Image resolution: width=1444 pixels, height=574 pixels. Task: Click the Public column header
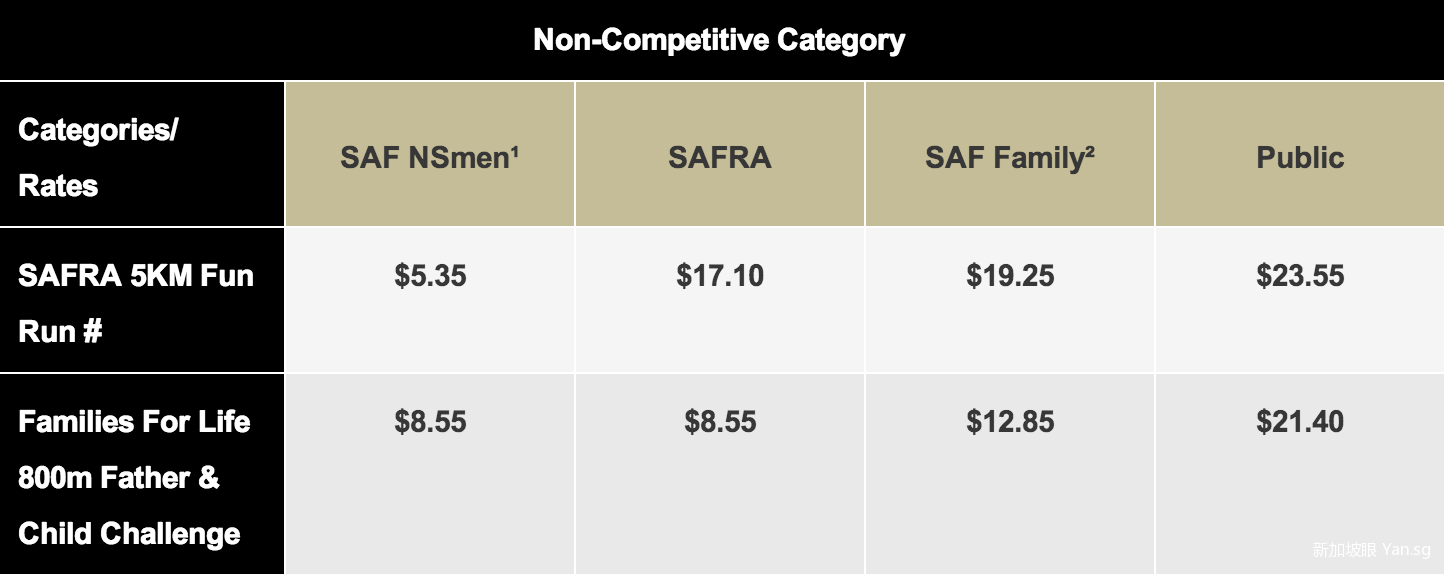point(1300,158)
